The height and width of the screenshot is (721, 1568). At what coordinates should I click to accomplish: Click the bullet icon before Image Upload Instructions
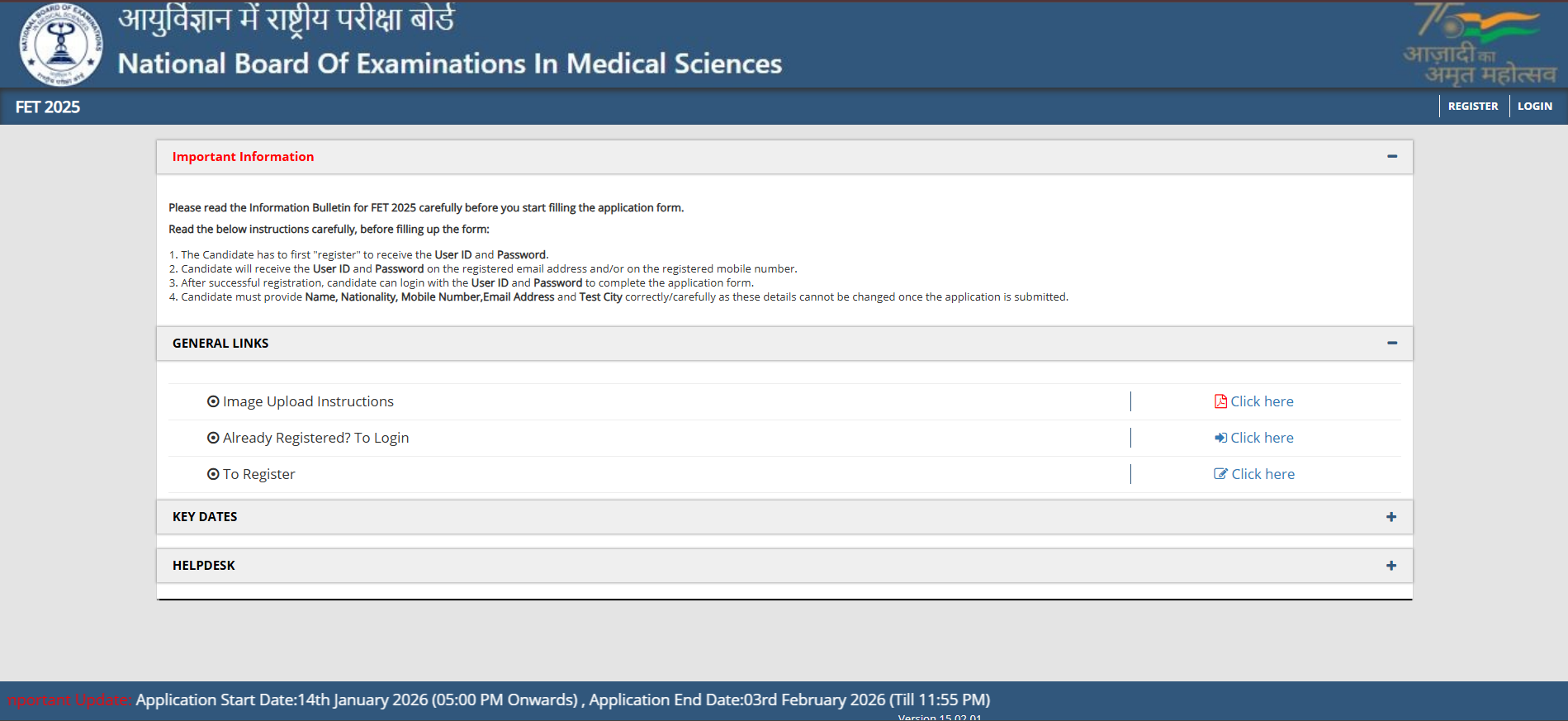click(x=213, y=401)
